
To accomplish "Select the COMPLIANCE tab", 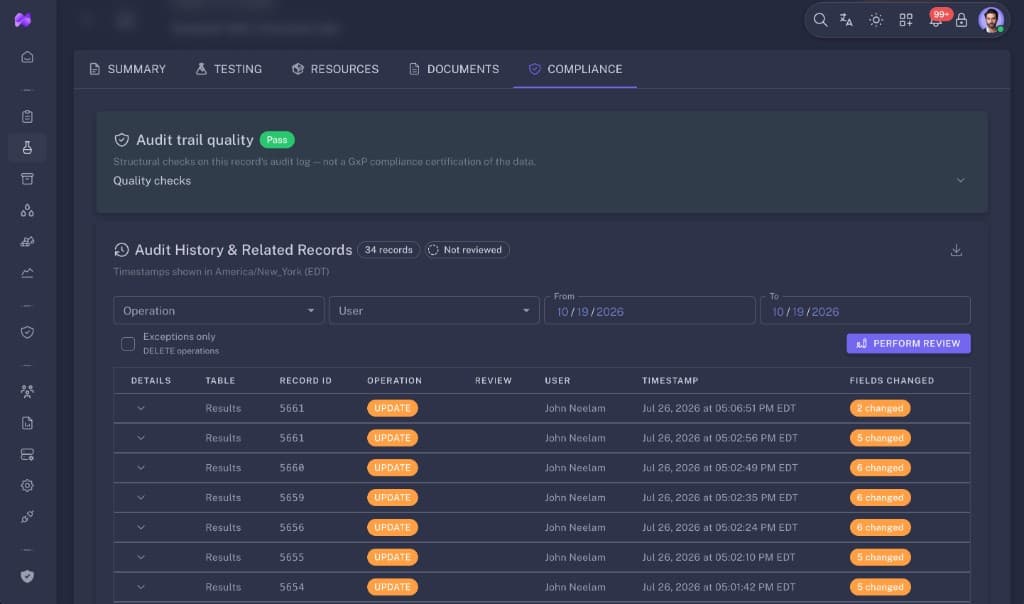I will point(575,69).
